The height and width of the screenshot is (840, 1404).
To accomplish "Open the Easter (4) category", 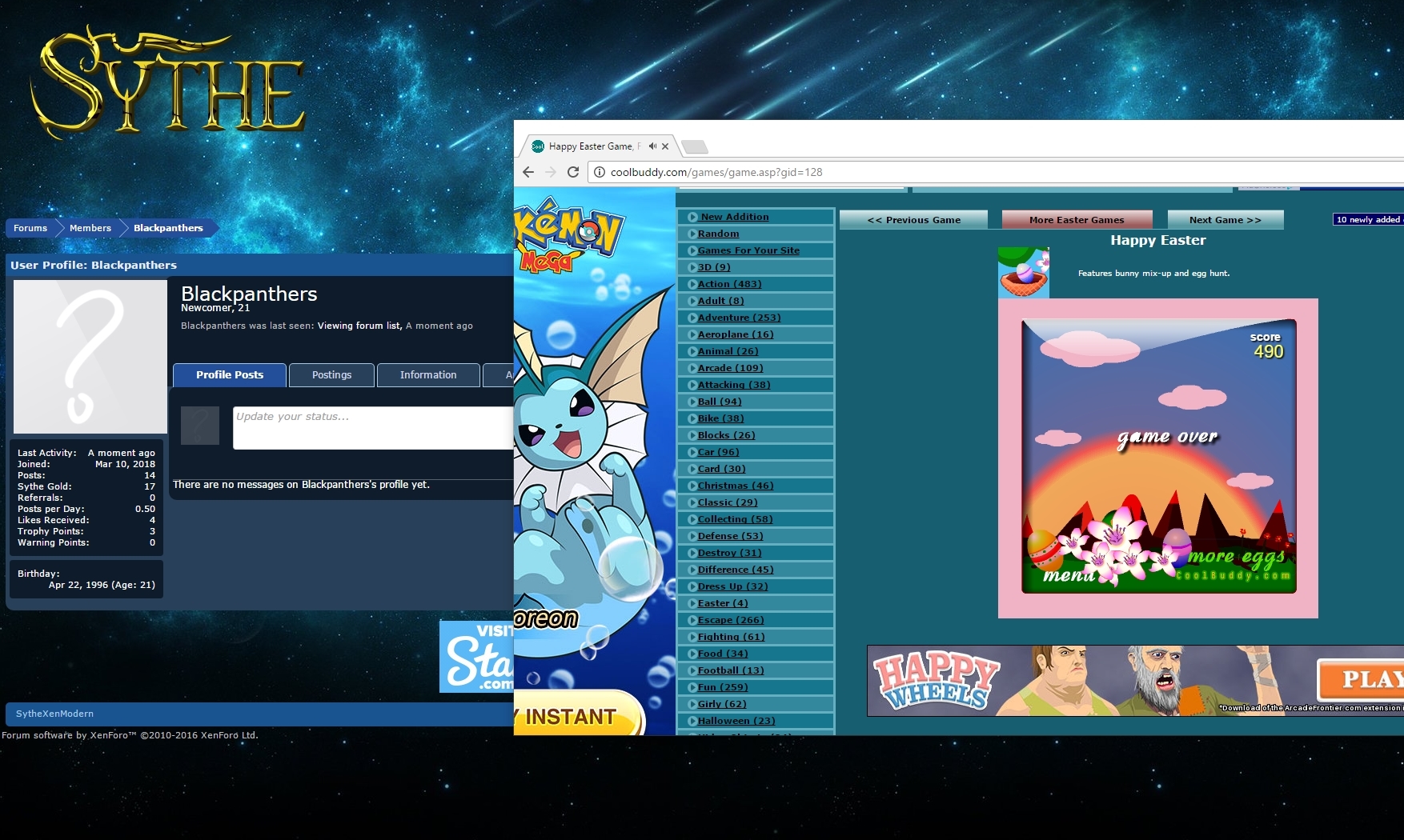I will tap(723, 603).
